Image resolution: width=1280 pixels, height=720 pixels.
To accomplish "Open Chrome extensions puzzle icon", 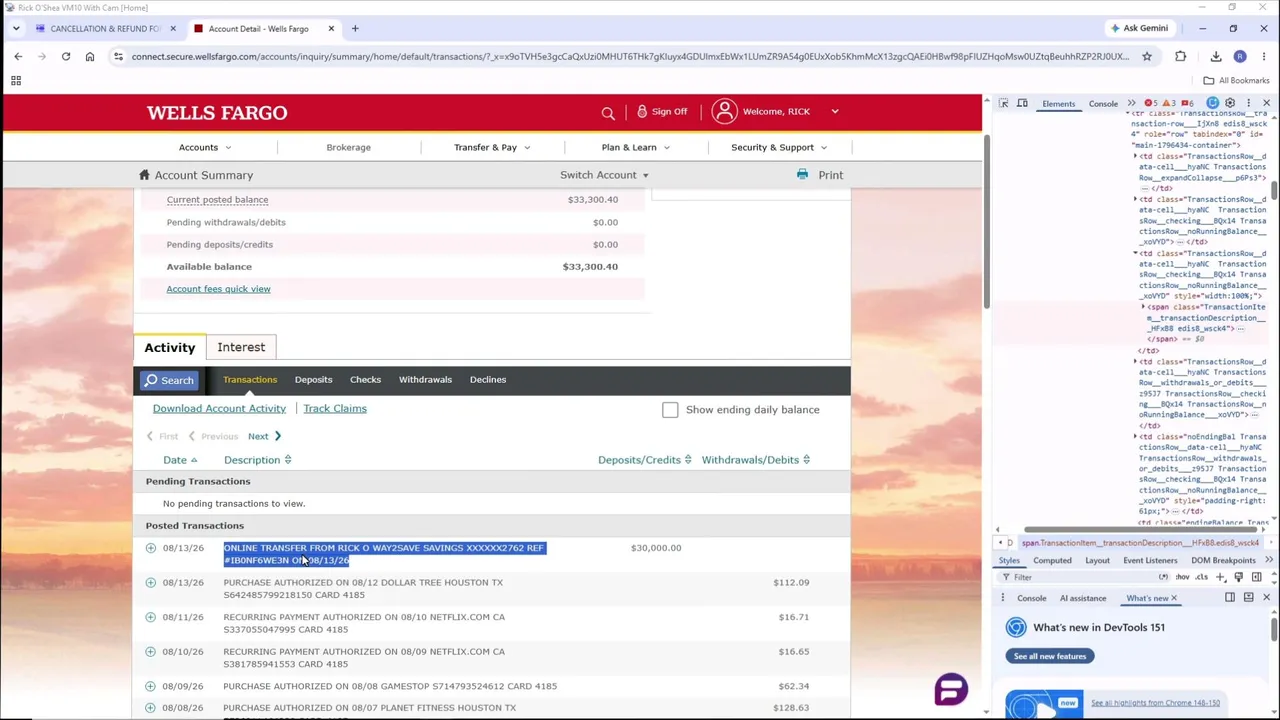I will coord(1181,57).
